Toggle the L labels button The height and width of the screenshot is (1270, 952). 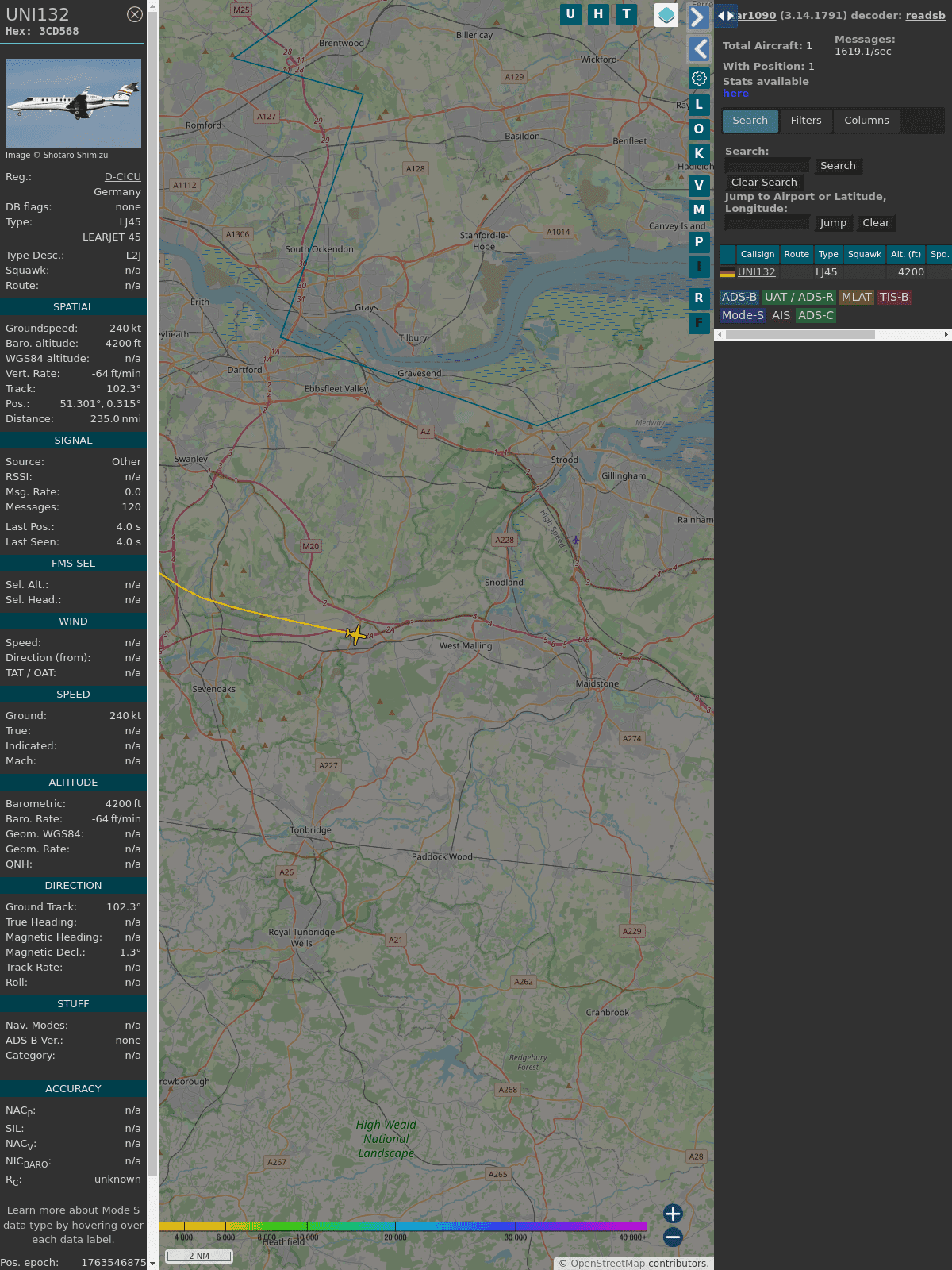[699, 104]
